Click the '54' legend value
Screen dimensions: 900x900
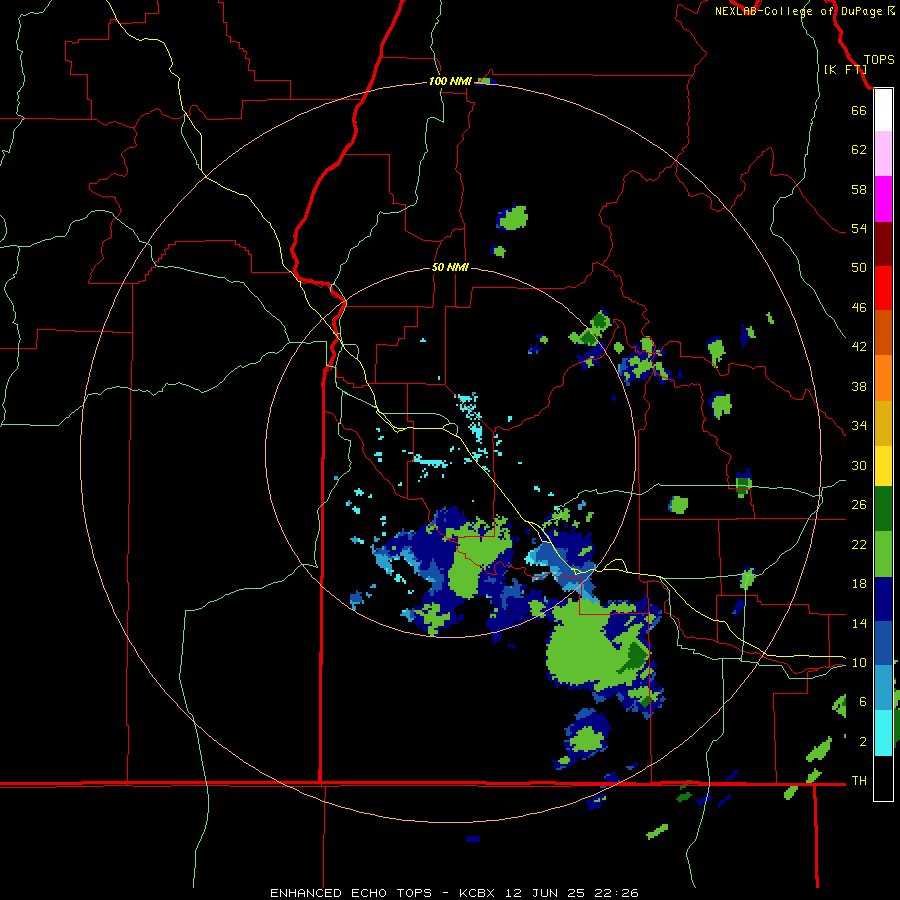(x=859, y=228)
